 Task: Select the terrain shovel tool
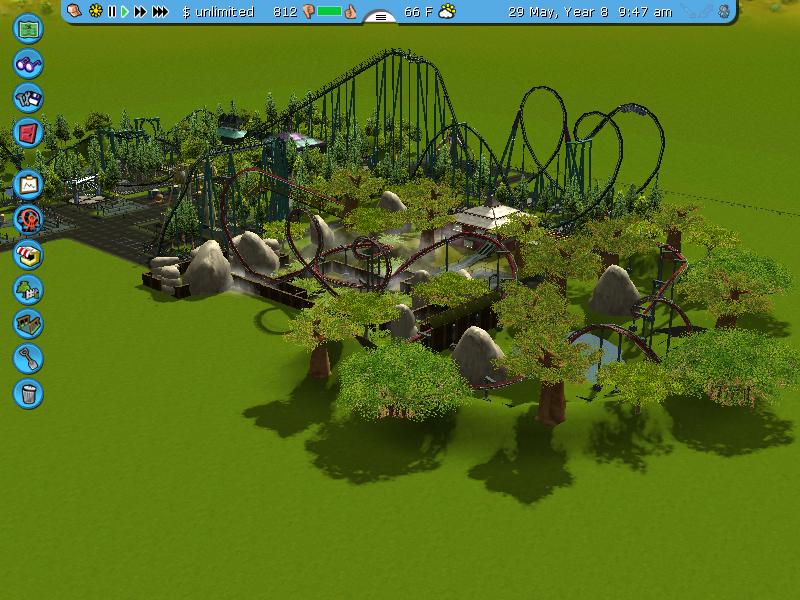click(28, 359)
